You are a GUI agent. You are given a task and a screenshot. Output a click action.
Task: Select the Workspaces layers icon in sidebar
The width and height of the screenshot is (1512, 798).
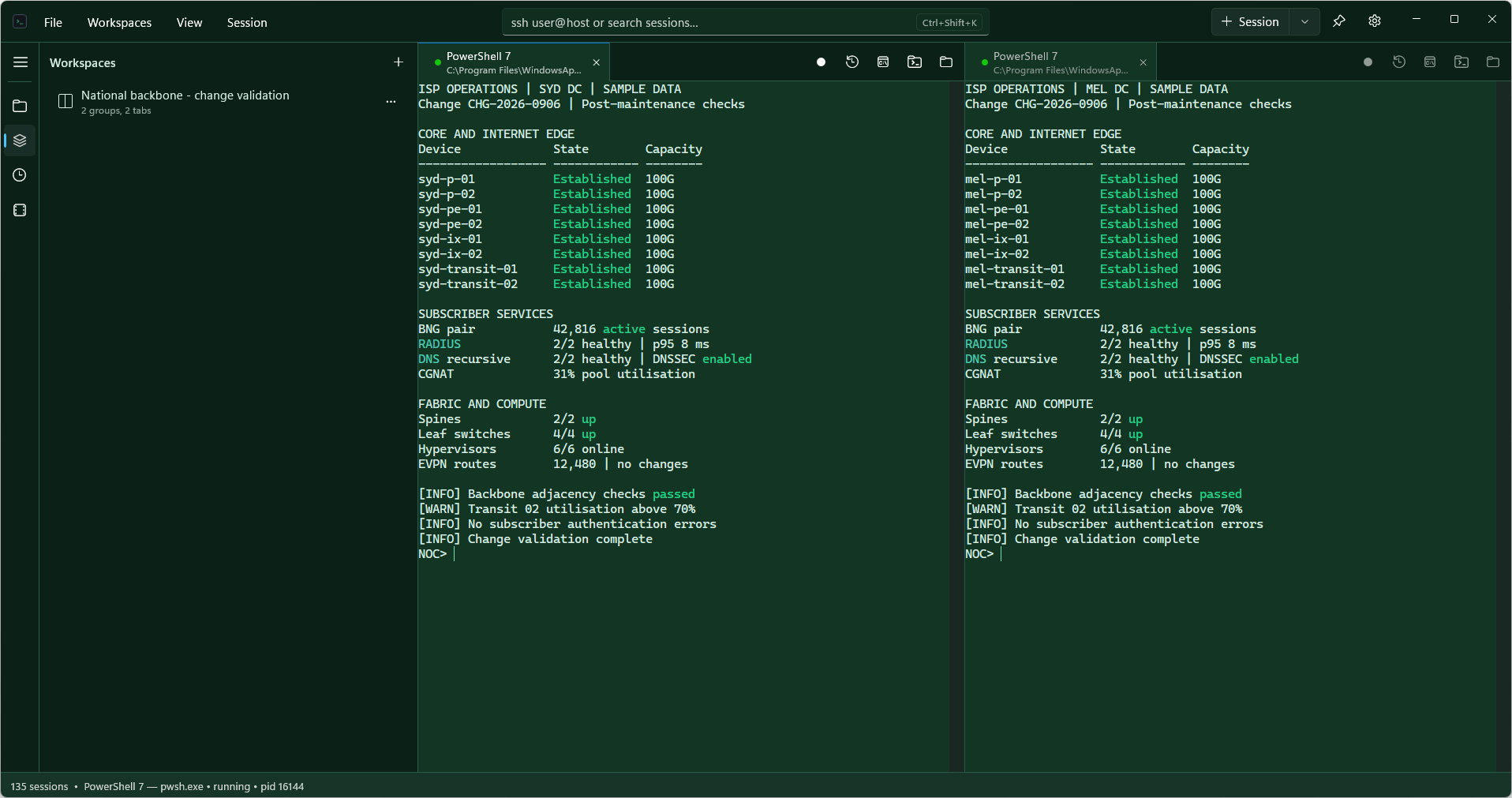coord(21,140)
